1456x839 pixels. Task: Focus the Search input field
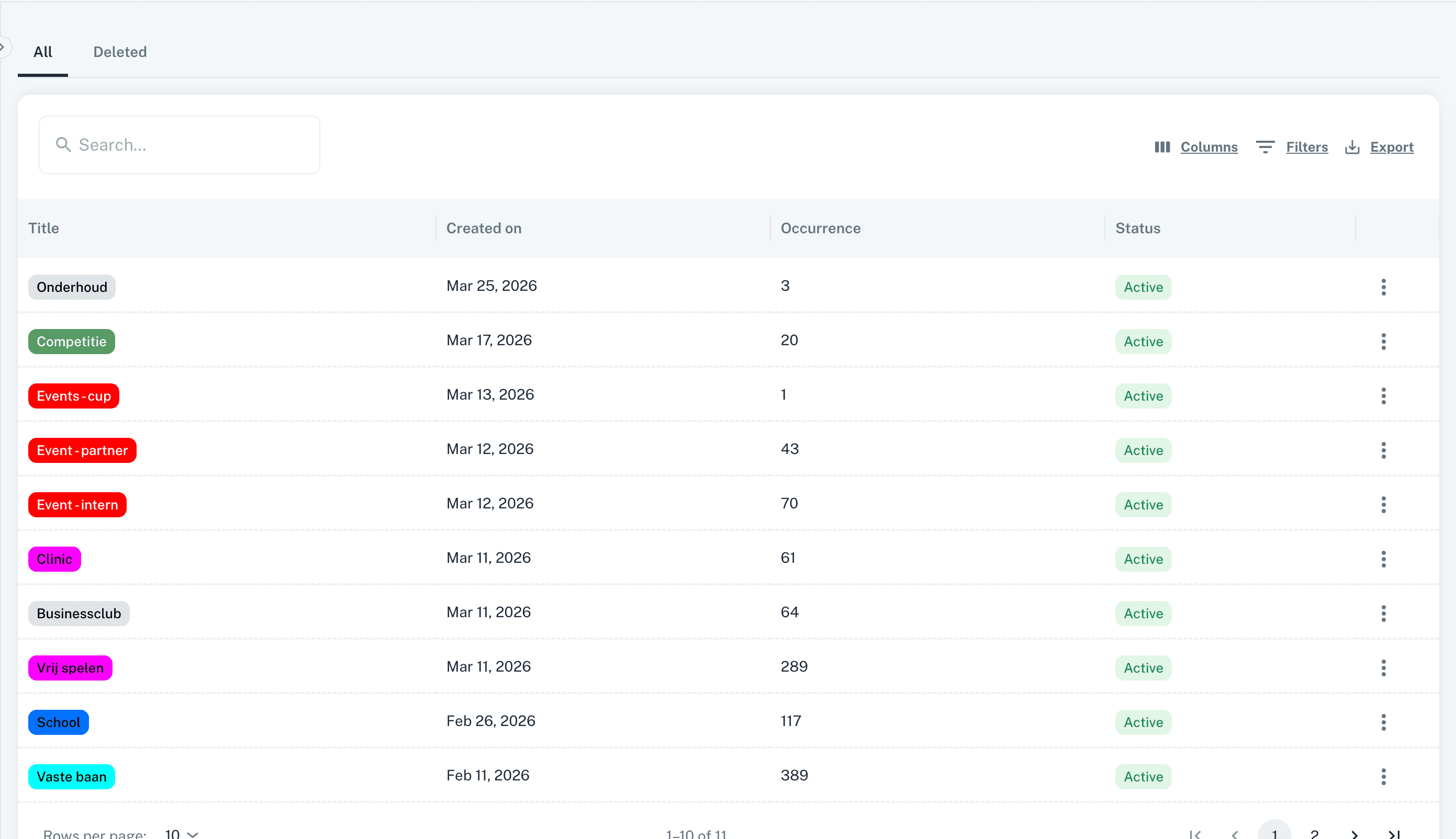coord(190,145)
